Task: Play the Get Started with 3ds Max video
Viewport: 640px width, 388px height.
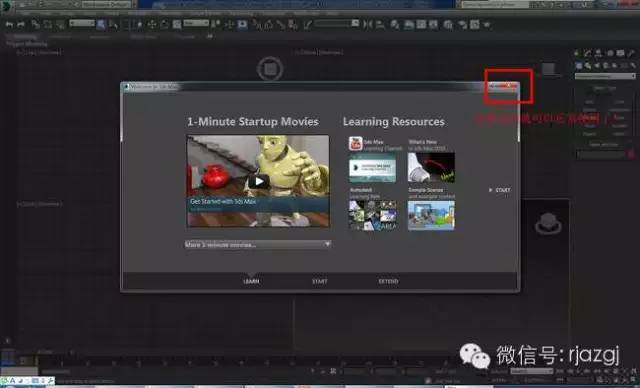Action: coord(258,182)
